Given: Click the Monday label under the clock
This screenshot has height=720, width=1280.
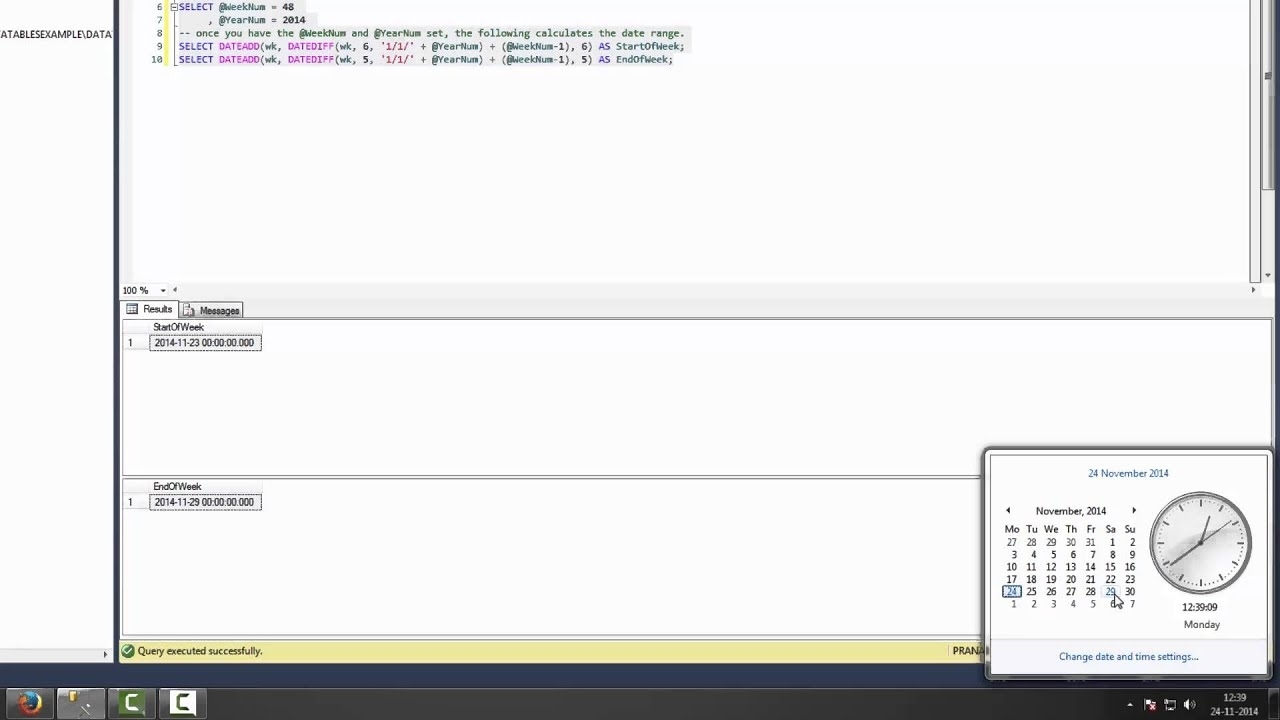Looking at the screenshot, I should pyautogui.click(x=1201, y=625).
